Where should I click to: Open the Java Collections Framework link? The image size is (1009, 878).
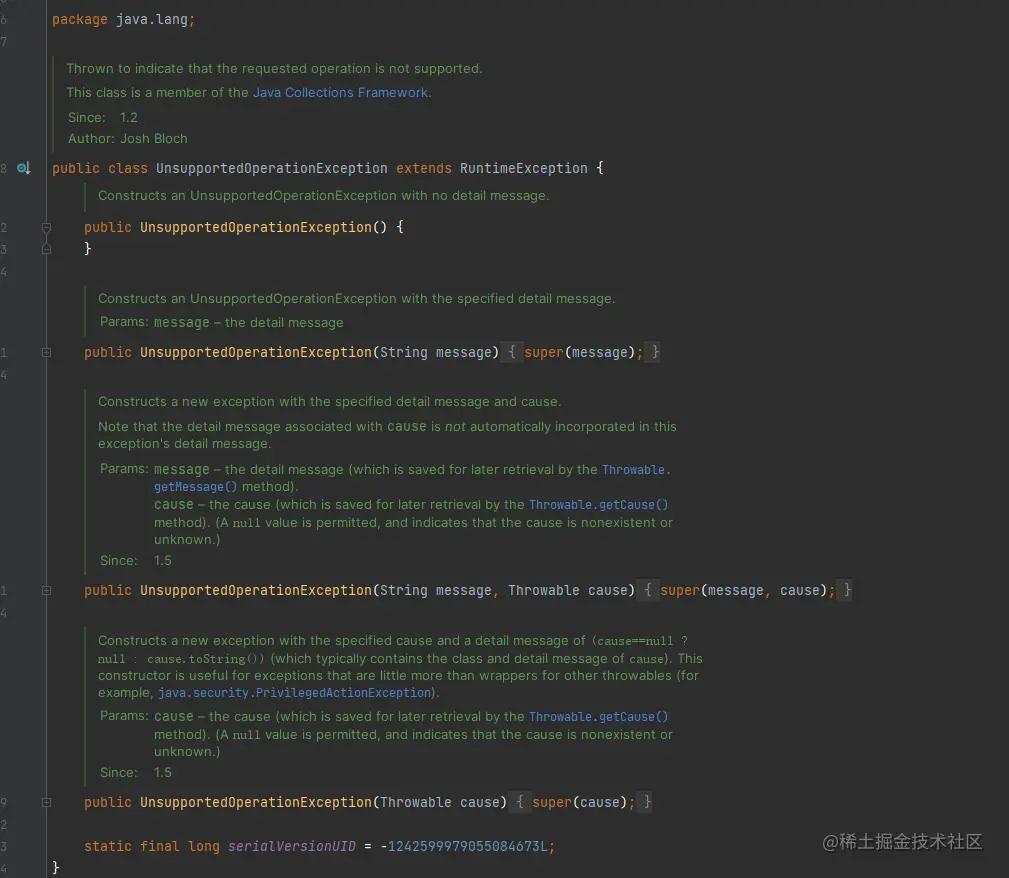[340, 93]
